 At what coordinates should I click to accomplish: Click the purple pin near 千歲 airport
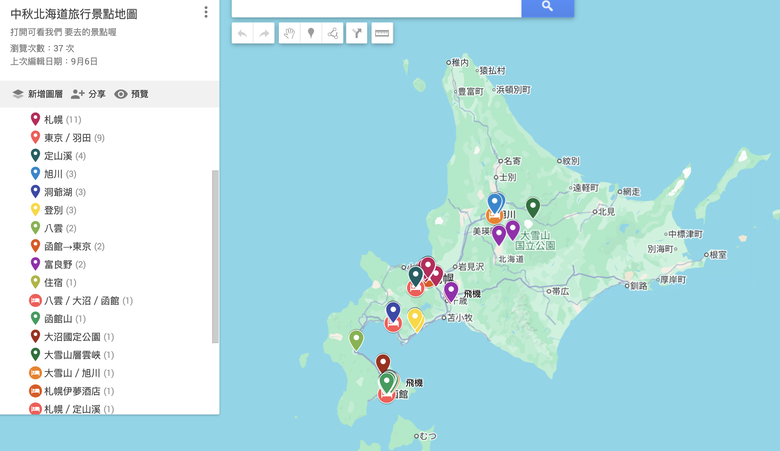pos(451,291)
